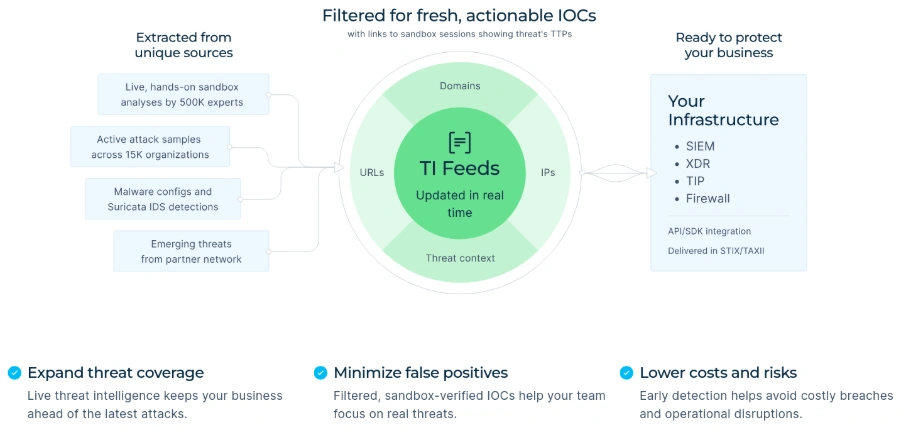Image resolution: width=901 pixels, height=429 pixels.
Task: Click the API/SDK integration text
Action: pos(709,231)
